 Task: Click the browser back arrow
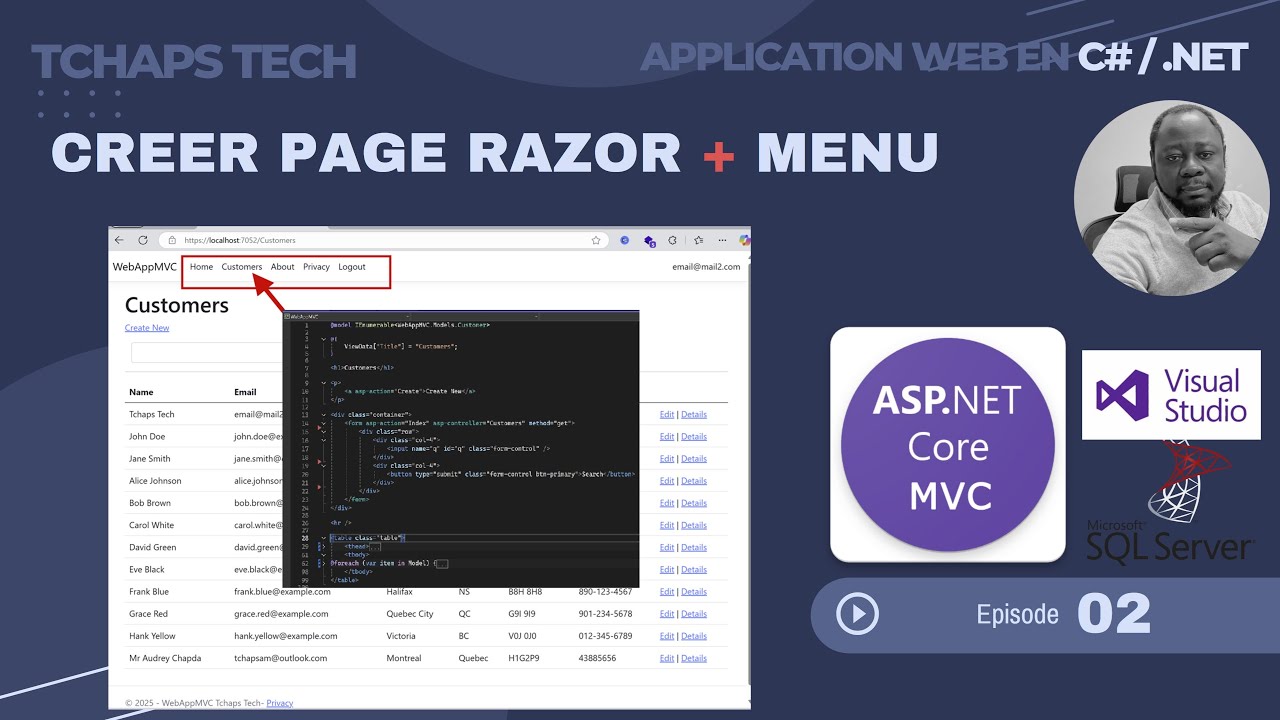click(x=119, y=240)
